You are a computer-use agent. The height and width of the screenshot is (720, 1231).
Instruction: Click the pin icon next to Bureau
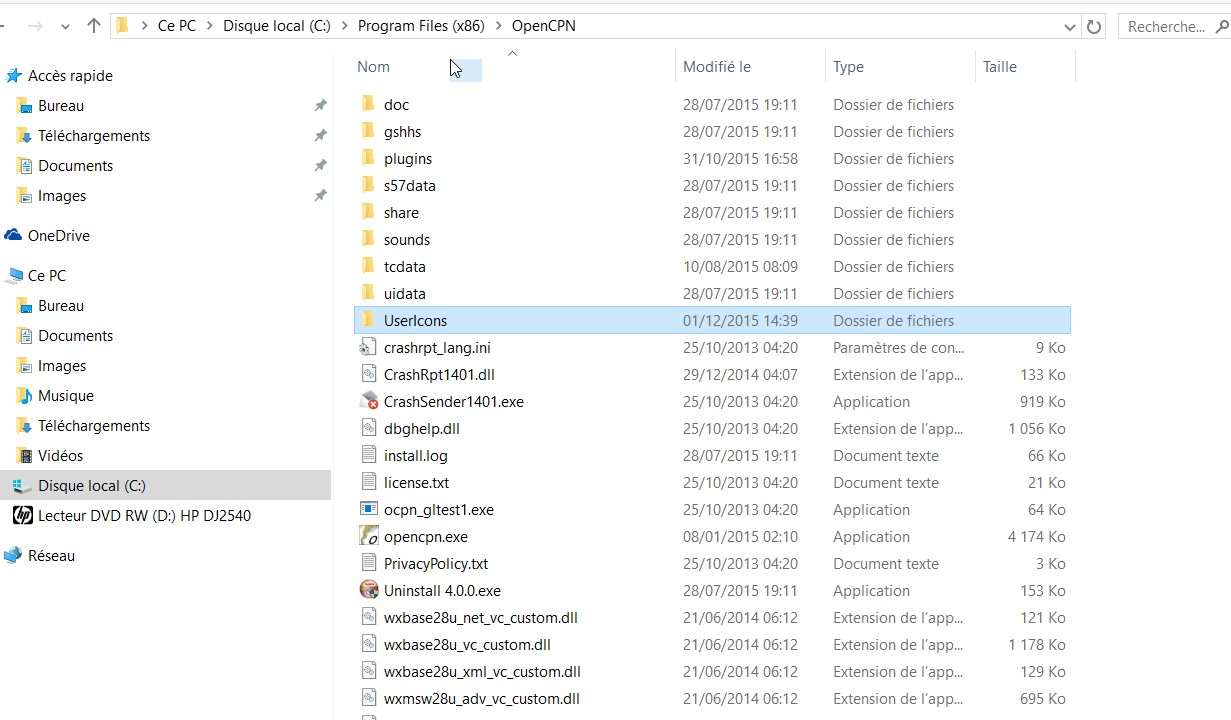click(320, 106)
